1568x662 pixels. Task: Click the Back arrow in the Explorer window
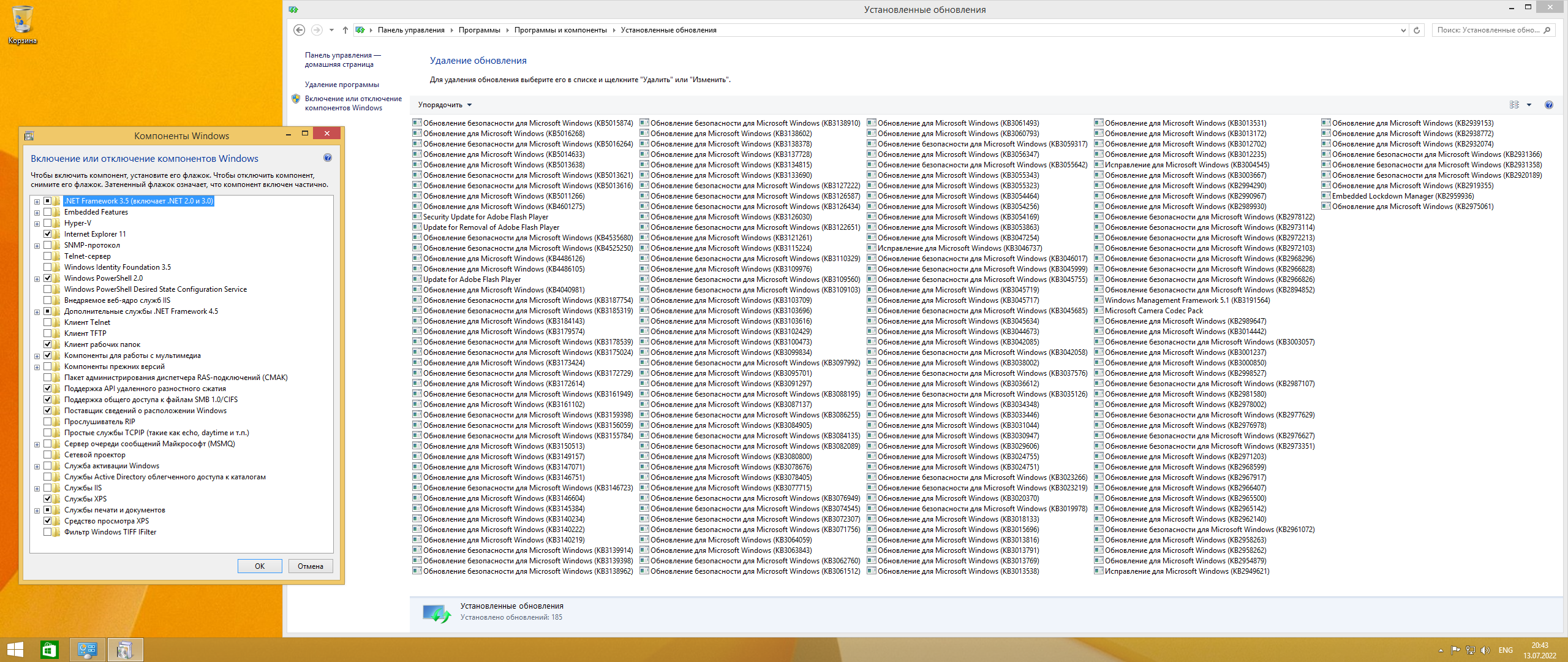click(x=299, y=30)
